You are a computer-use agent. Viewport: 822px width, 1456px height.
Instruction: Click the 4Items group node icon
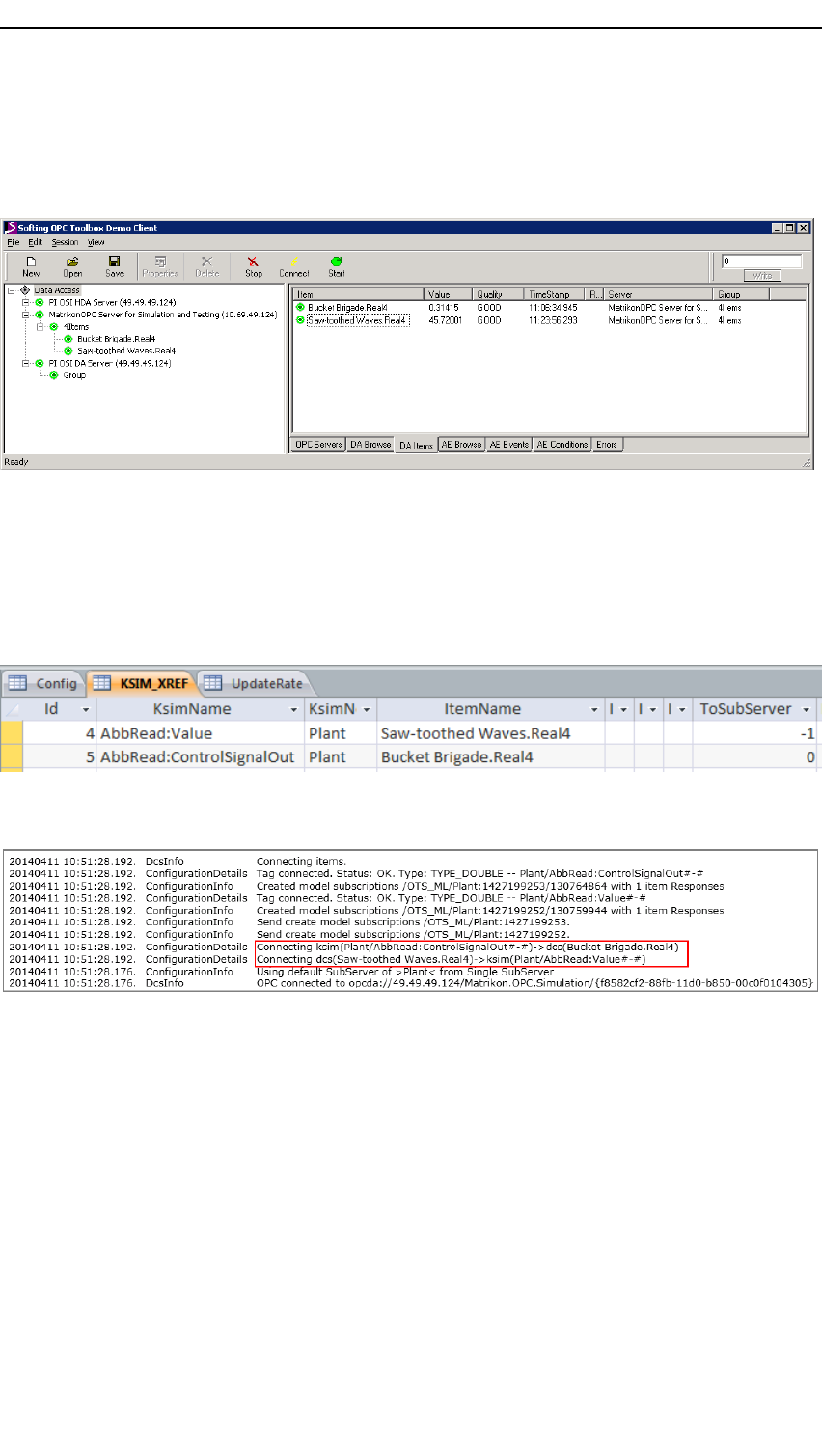(54, 327)
